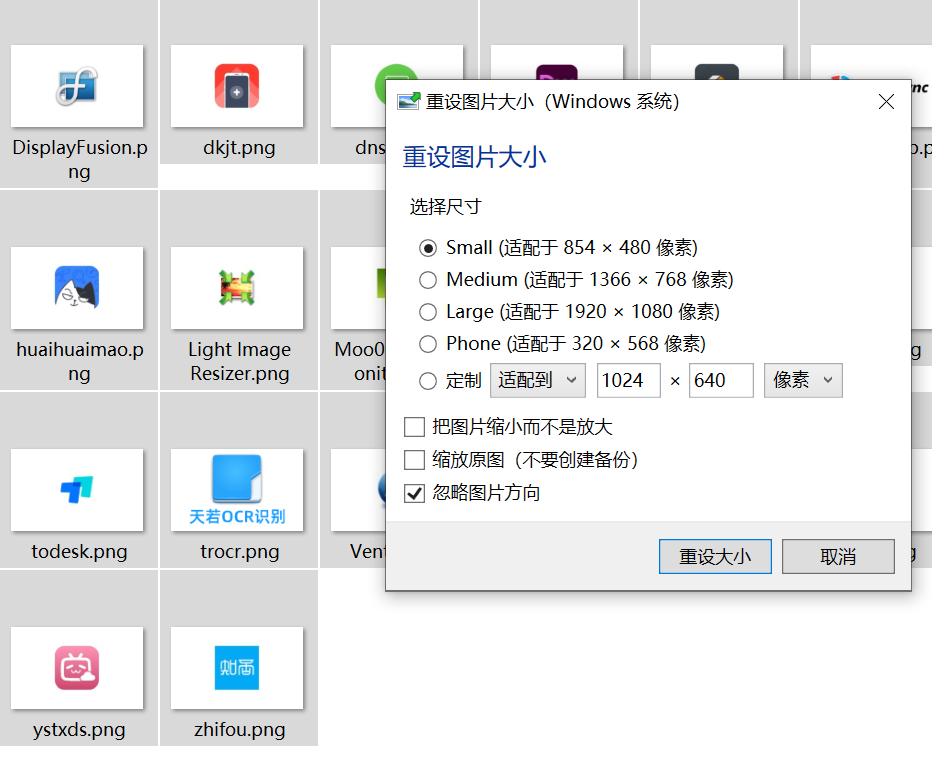The height and width of the screenshot is (770, 932).
Task: Click the ystxds.png file name
Action: (x=79, y=730)
